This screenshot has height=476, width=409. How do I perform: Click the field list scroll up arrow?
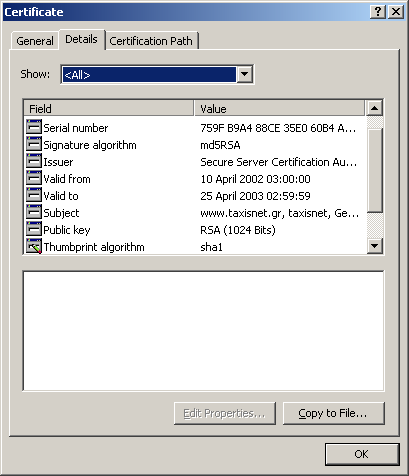coord(375,108)
